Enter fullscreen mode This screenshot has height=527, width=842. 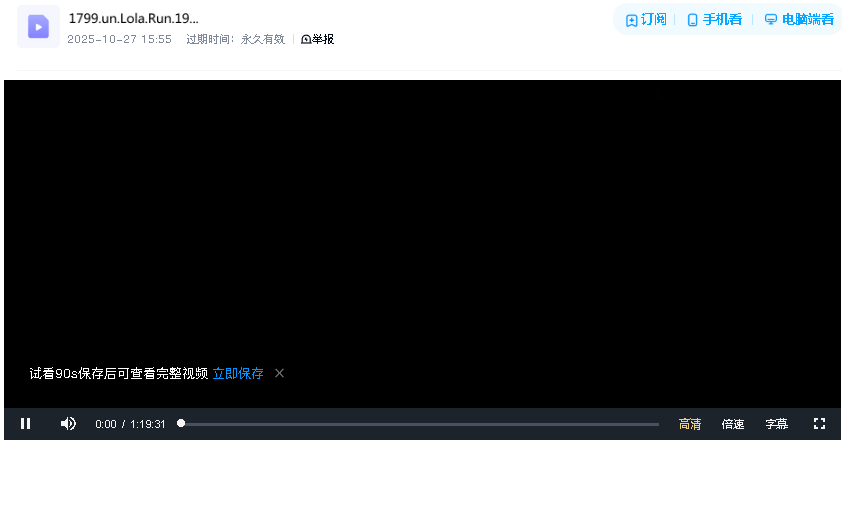click(819, 424)
